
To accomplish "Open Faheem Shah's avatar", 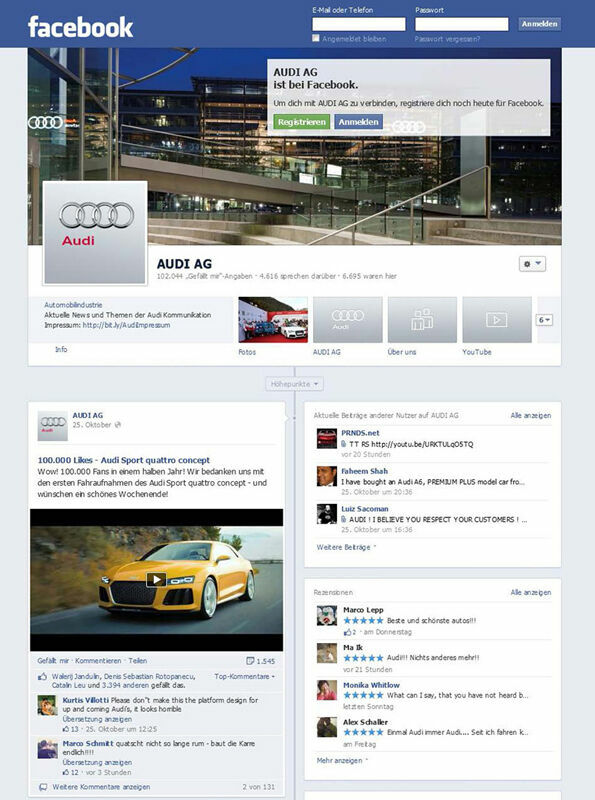I will pos(327,477).
